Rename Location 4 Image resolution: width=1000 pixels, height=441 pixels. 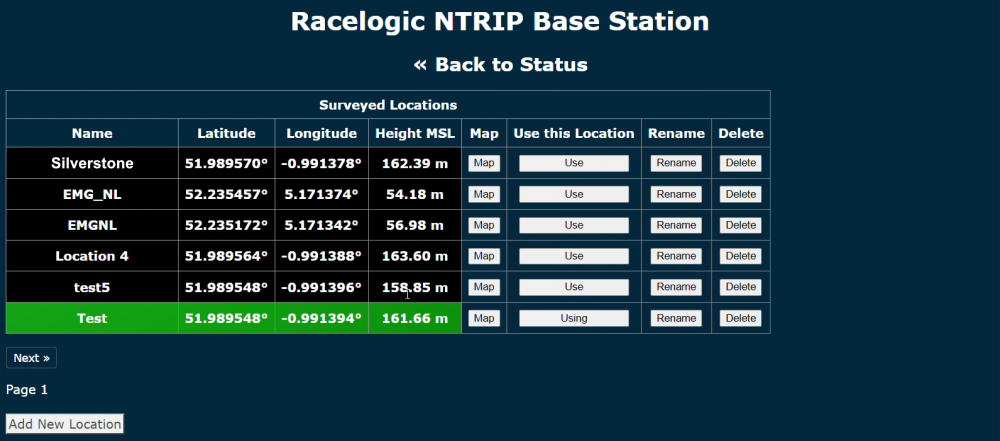pyautogui.click(x=676, y=256)
